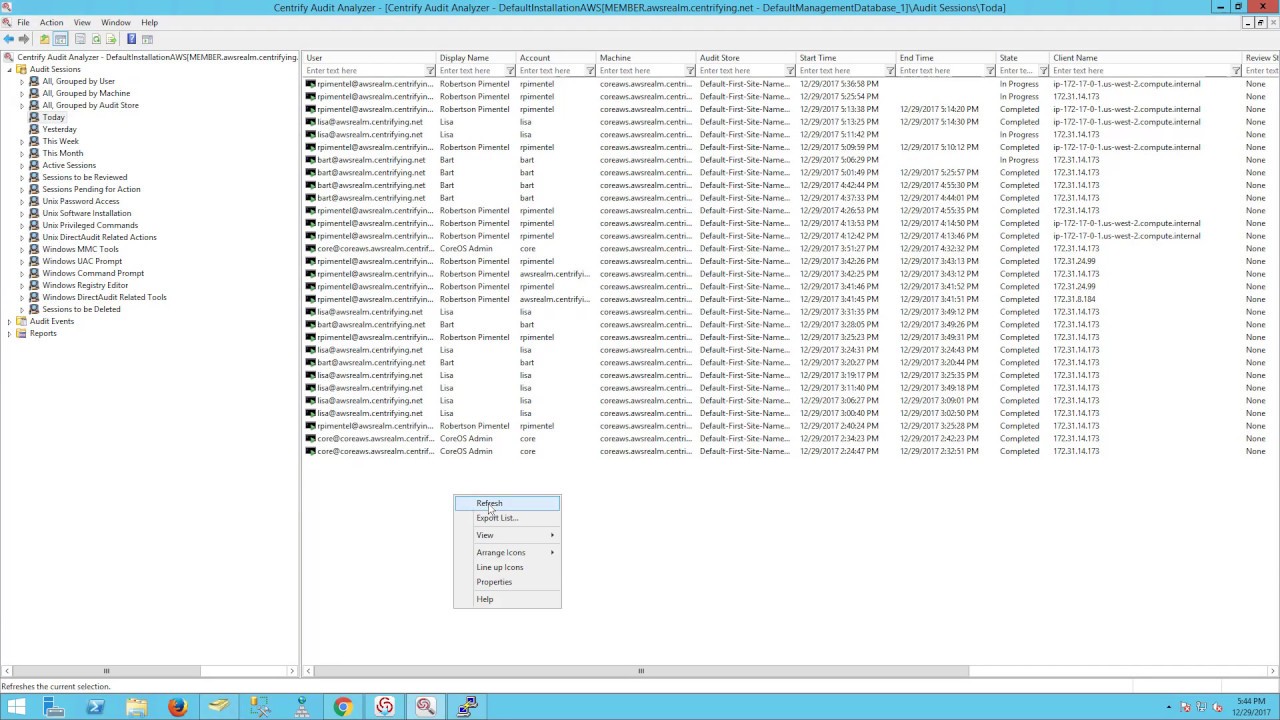This screenshot has width=1280, height=720.
Task: Open the red swirl Centrify taskbar icon
Action: pyautogui.click(x=385, y=707)
